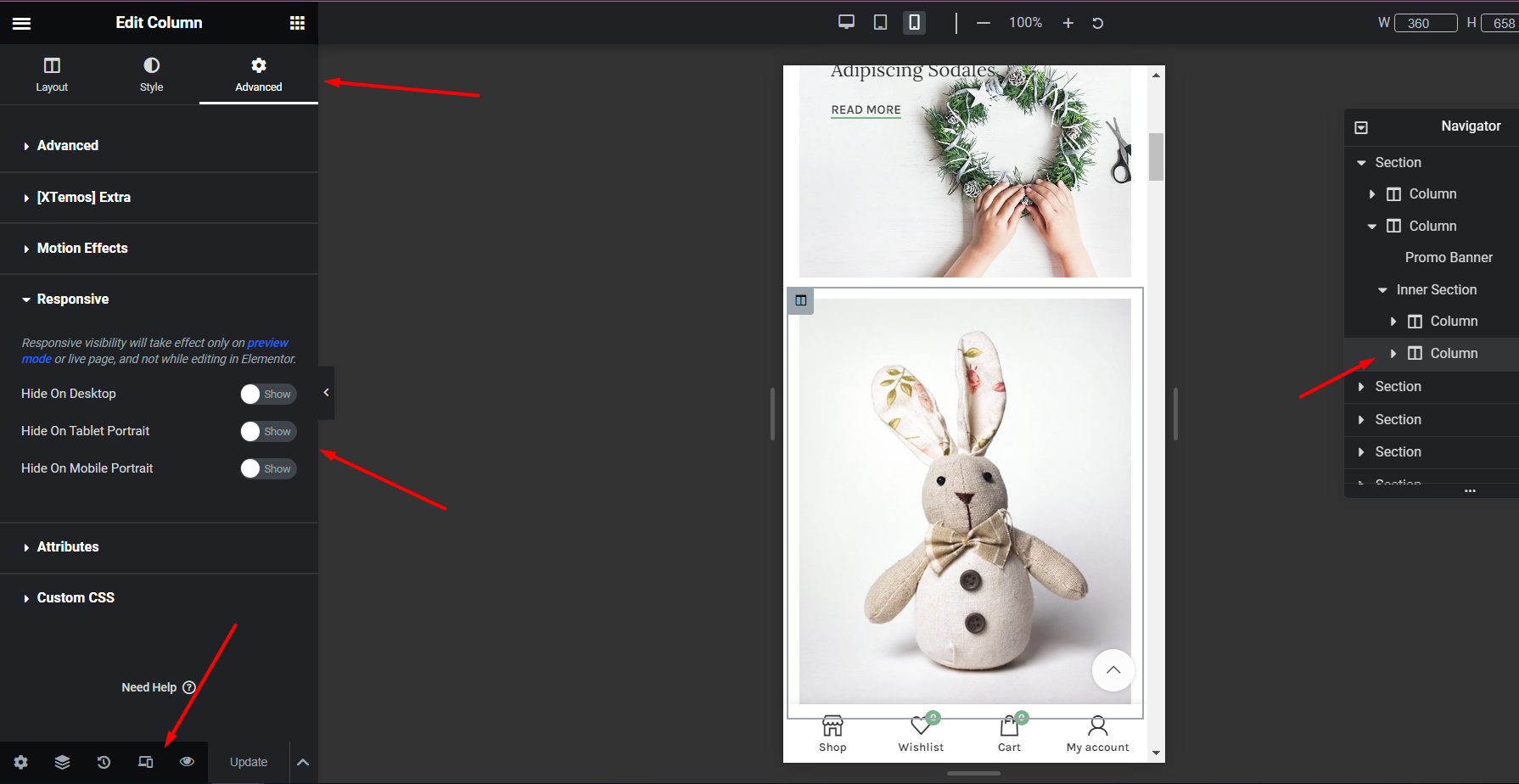Open the hamburger menu in Elementor panel

click(x=21, y=23)
